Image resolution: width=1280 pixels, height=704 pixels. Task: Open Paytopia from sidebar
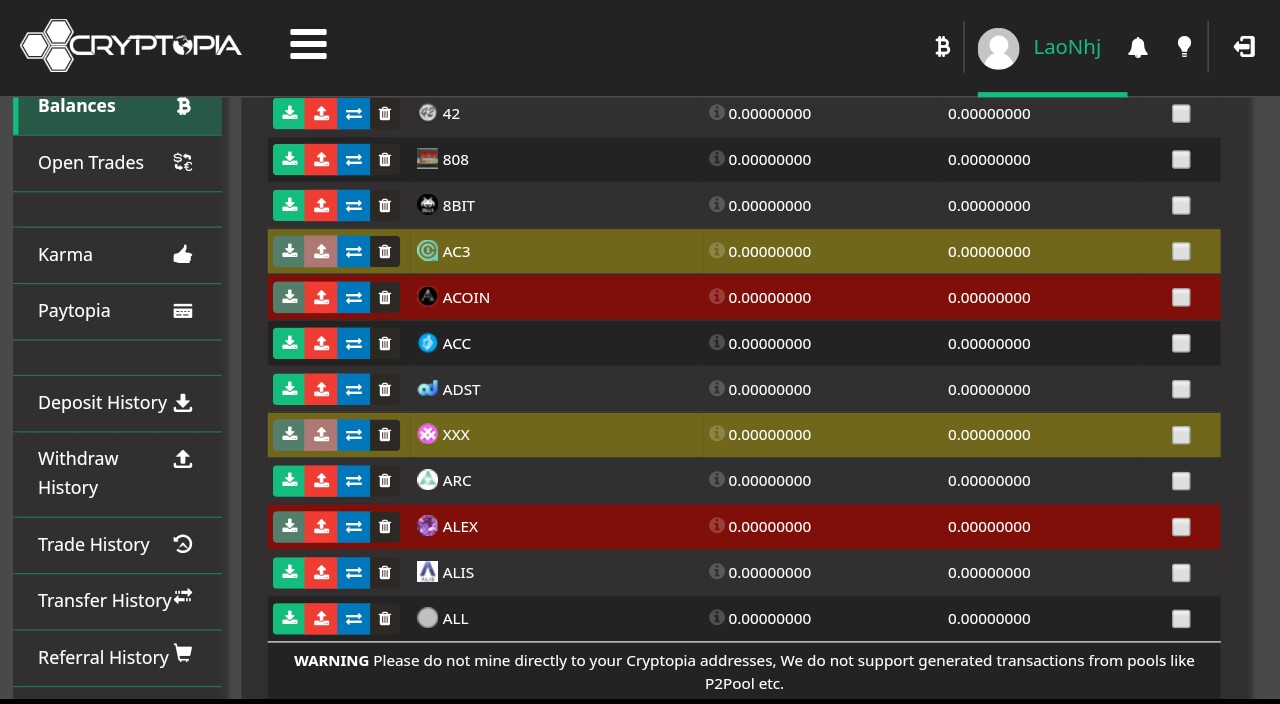click(x=117, y=311)
